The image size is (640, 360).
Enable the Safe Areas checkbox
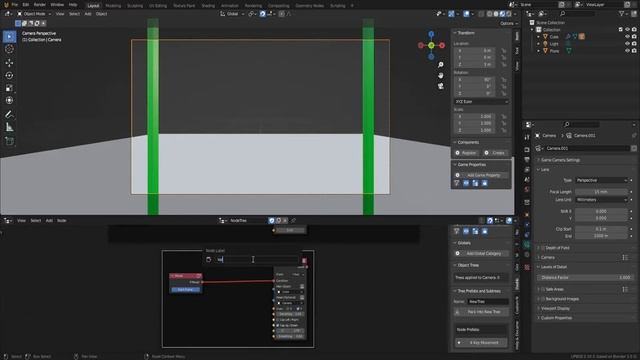tap(543, 289)
